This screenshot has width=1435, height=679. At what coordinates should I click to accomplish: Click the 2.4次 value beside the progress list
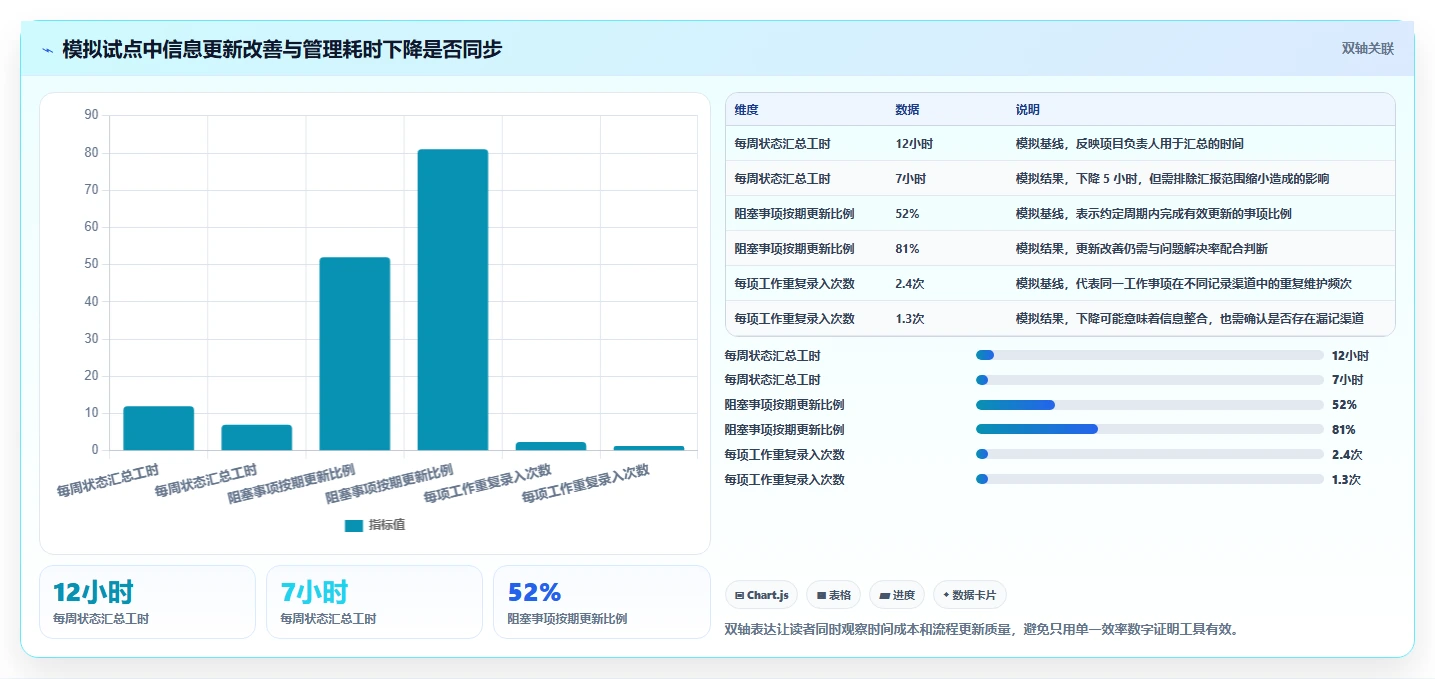click(x=1347, y=455)
